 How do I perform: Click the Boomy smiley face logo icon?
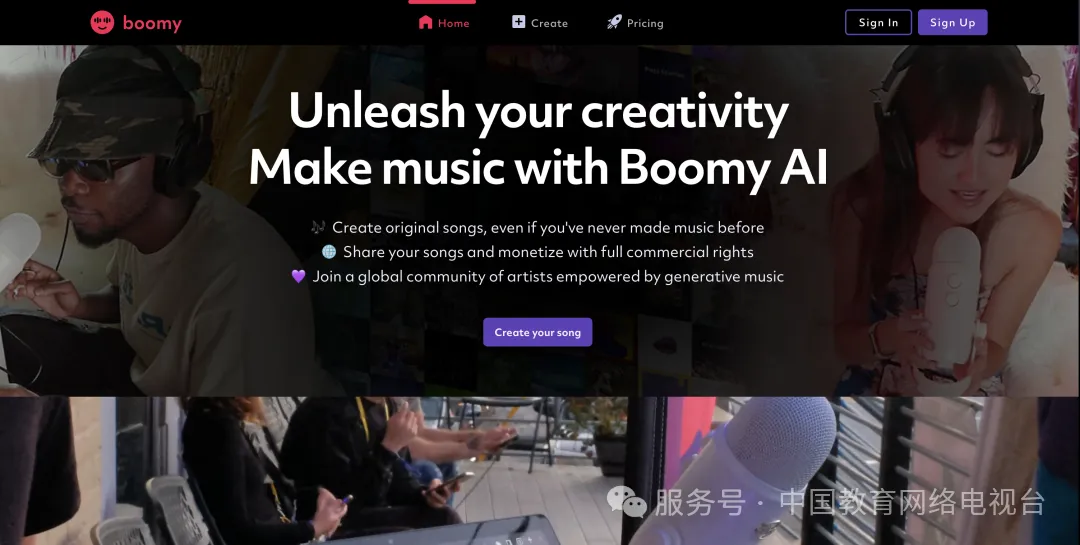[102, 23]
